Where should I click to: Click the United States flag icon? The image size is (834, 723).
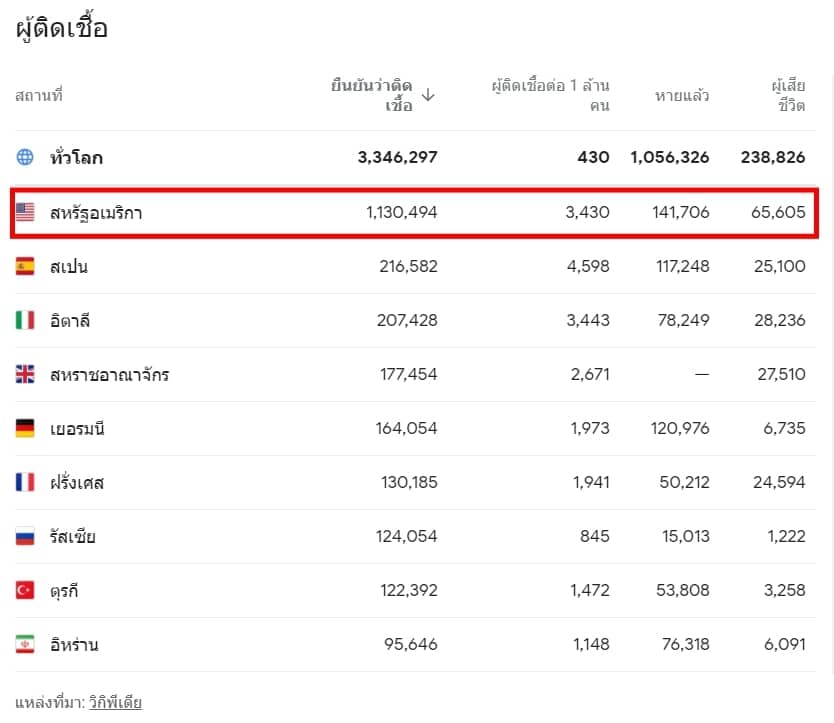point(25,212)
